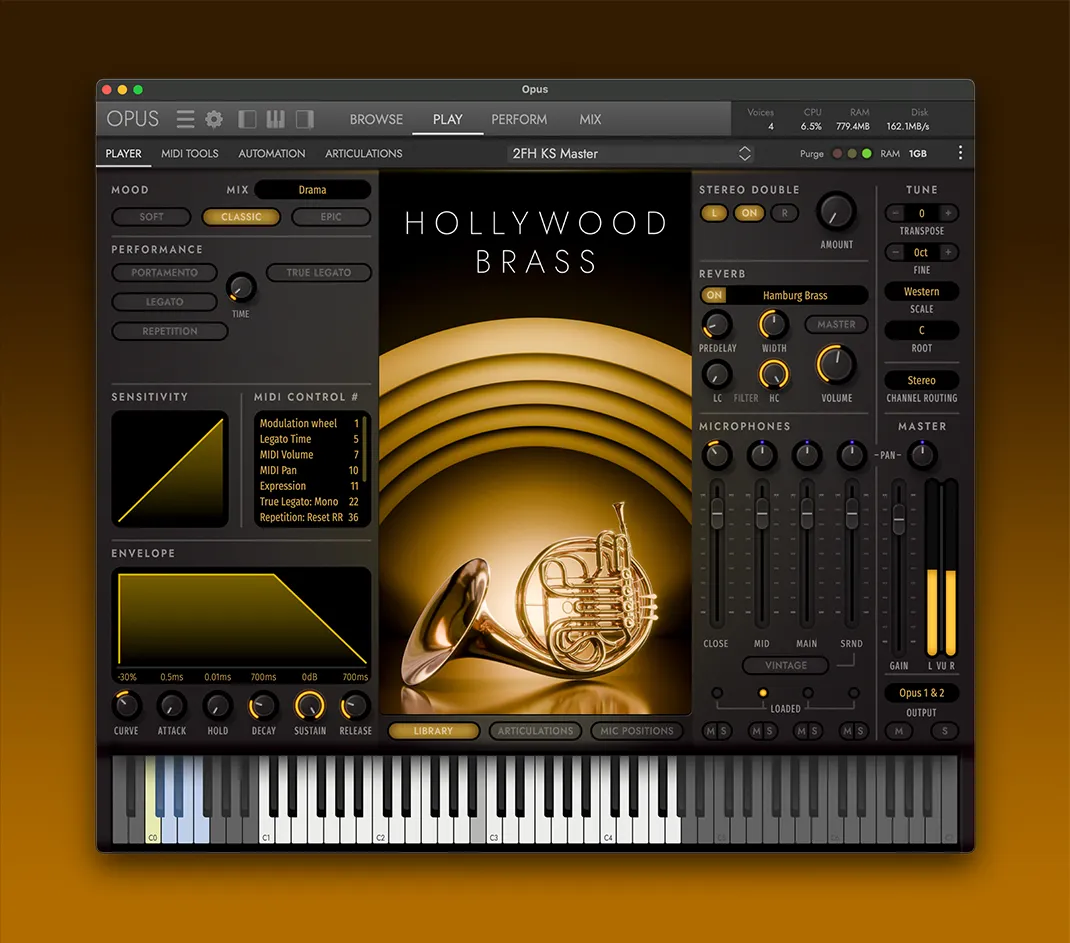The image size is (1070, 943).
Task: Open the Western scale dropdown
Action: (921, 291)
